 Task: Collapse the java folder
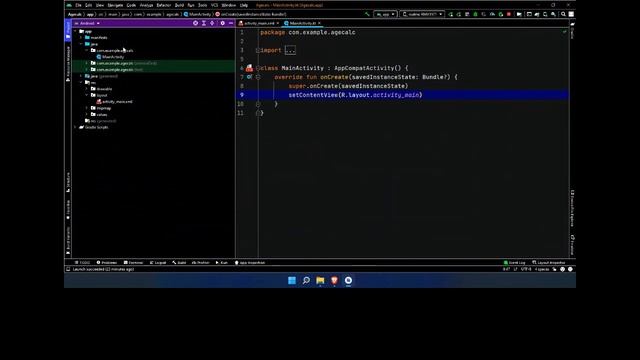click(x=81, y=44)
